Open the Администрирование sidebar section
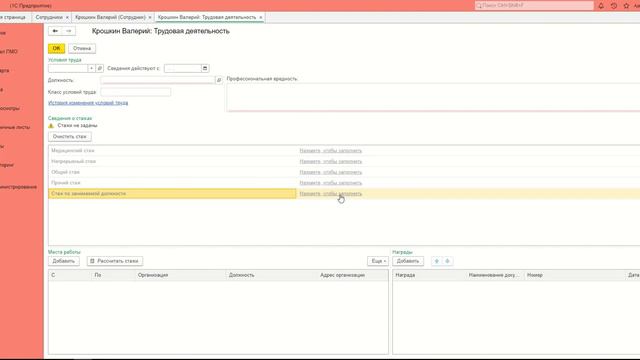The width and height of the screenshot is (640, 360). 18,187
